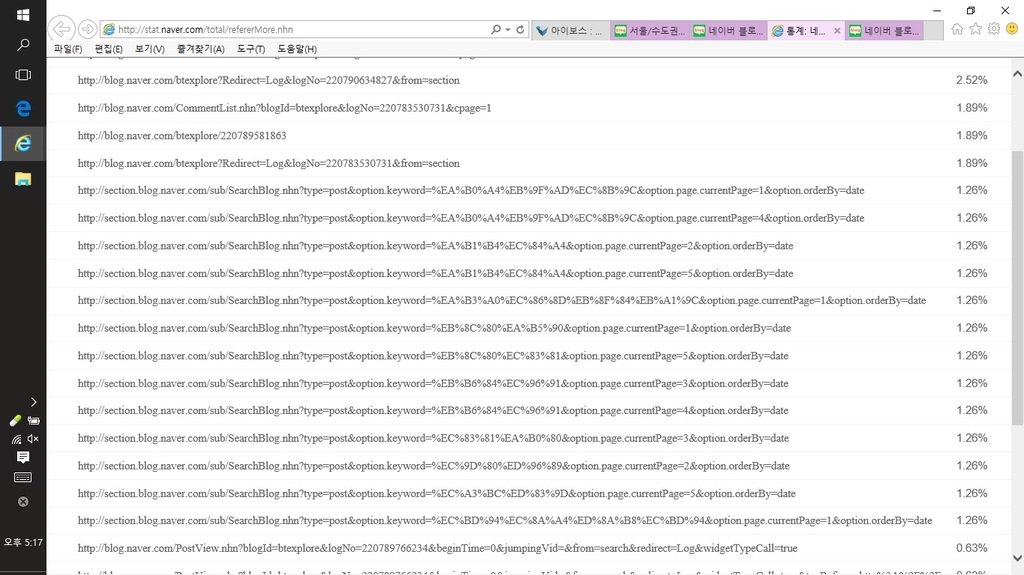Switch to the 아이보스 tab
Viewport: 1024px width, 575px height.
(571, 30)
